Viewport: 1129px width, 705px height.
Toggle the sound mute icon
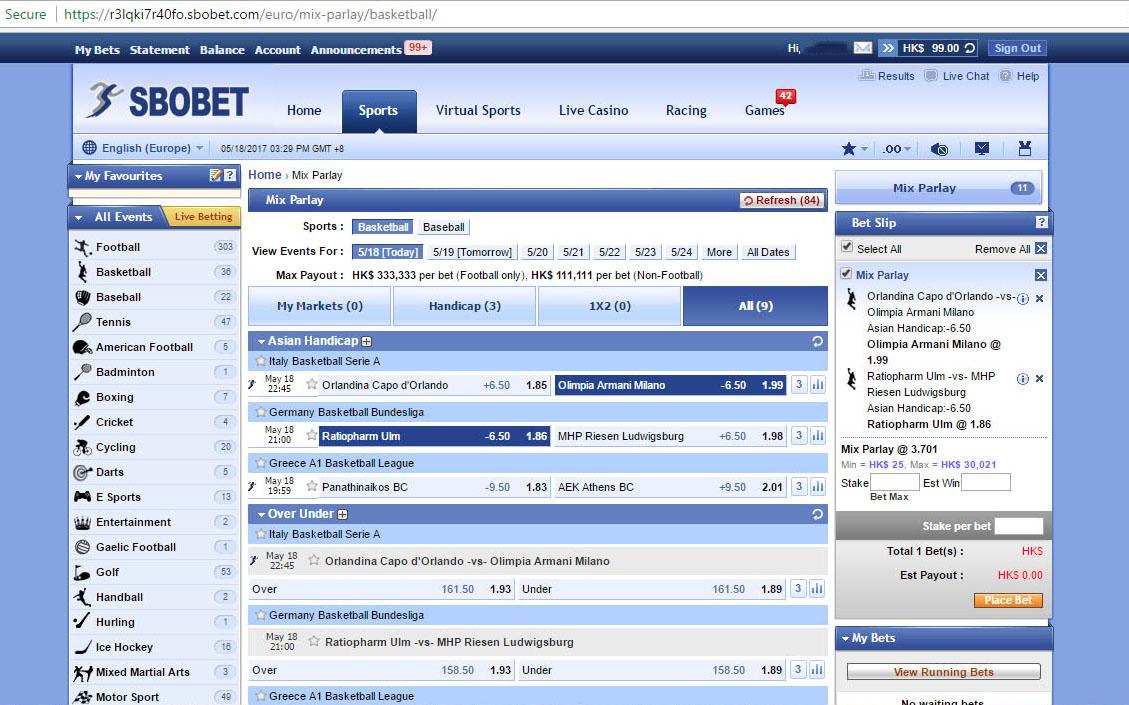click(x=939, y=148)
